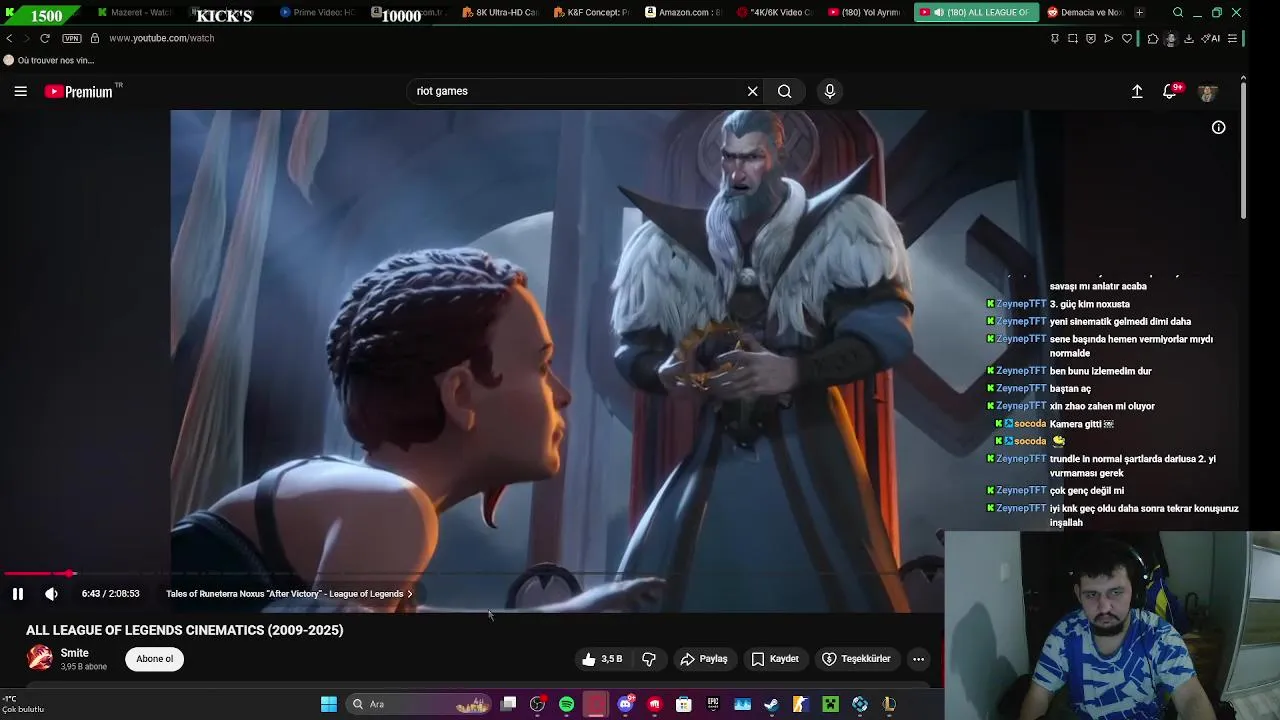Save video with Kaydet button
Screen dimensions: 1280x720
(x=775, y=659)
